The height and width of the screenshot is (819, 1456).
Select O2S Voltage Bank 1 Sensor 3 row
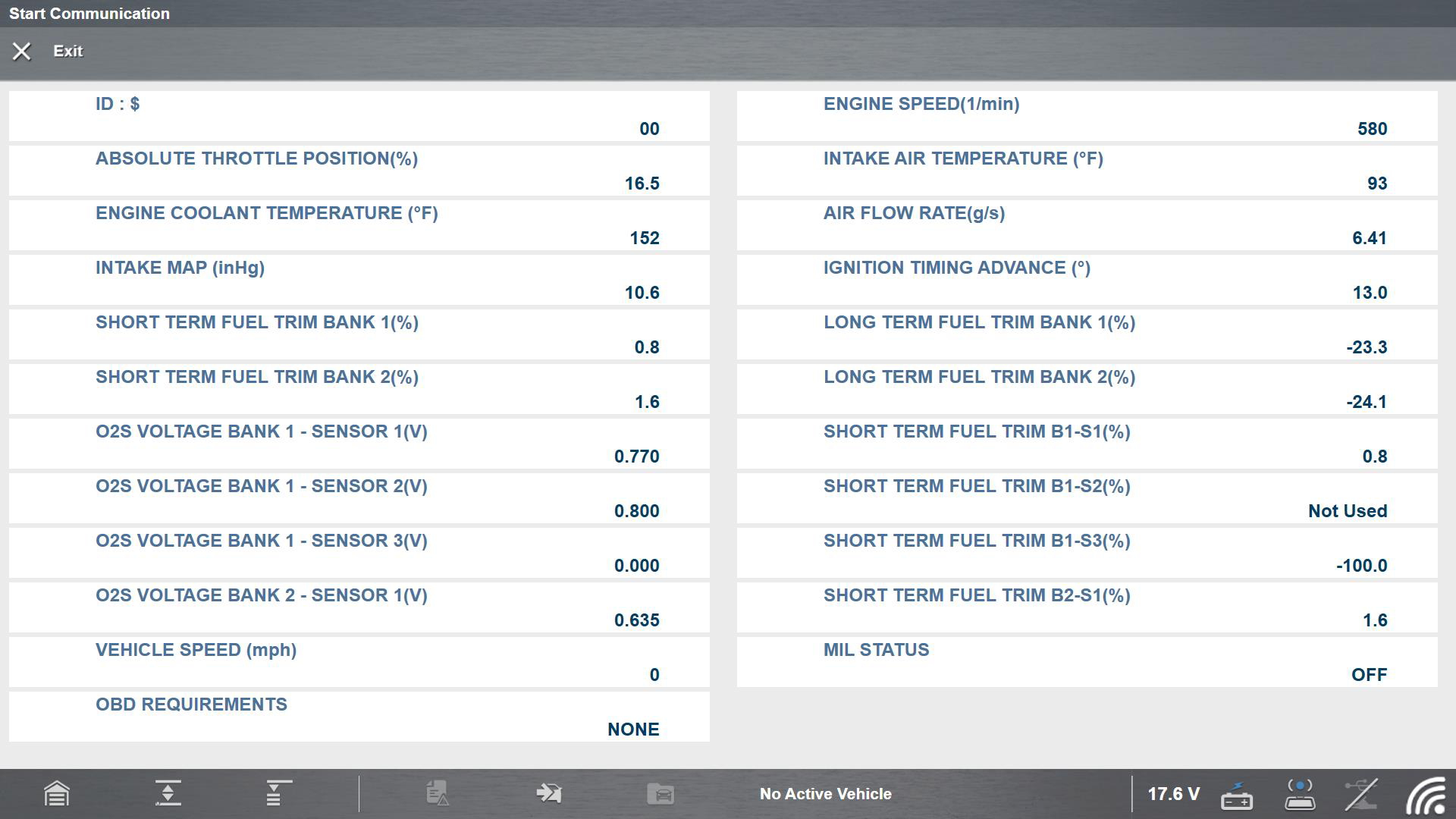click(359, 554)
